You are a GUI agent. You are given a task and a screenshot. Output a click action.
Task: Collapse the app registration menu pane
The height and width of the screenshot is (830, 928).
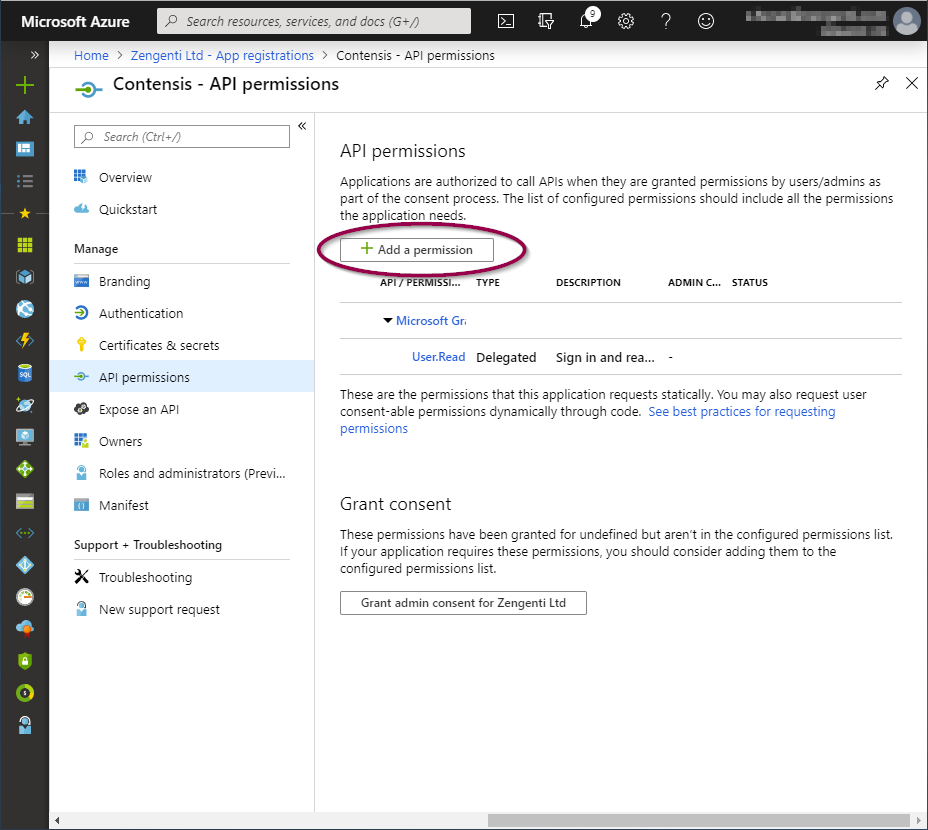(302, 126)
